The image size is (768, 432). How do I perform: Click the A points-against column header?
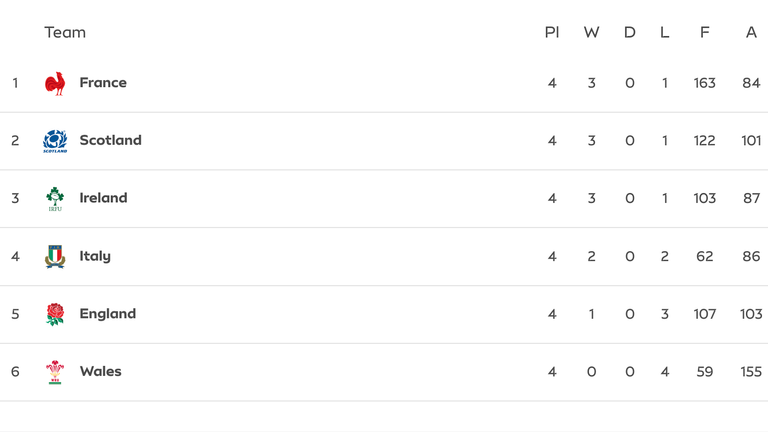click(751, 32)
